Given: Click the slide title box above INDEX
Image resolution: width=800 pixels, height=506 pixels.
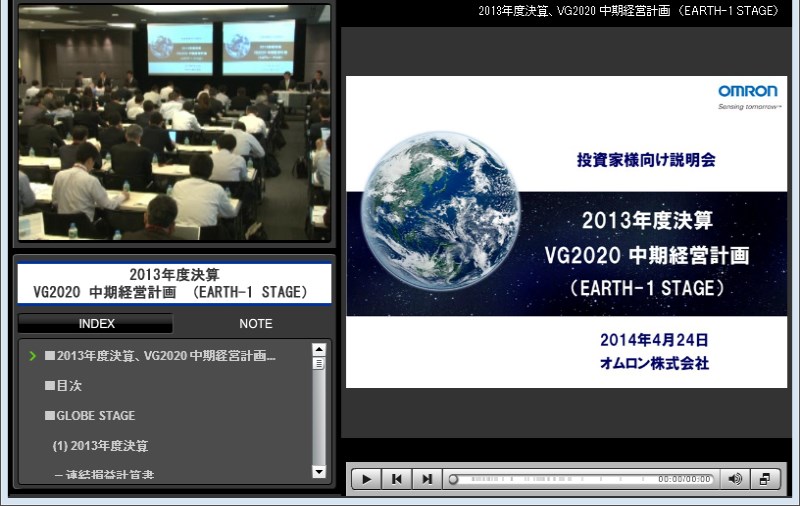Looking at the screenshot, I should tap(174, 284).
